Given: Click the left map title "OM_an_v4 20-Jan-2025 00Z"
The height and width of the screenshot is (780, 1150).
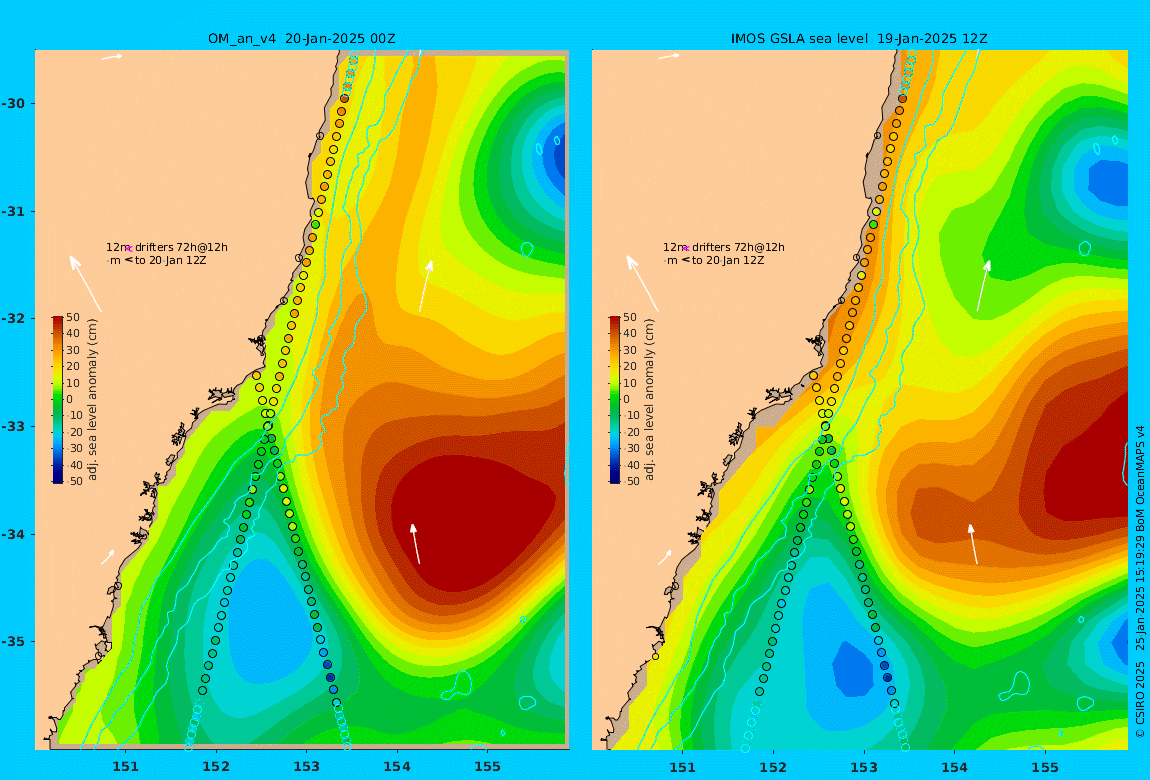Looking at the screenshot, I should pyautogui.click(x=301, y=39).
